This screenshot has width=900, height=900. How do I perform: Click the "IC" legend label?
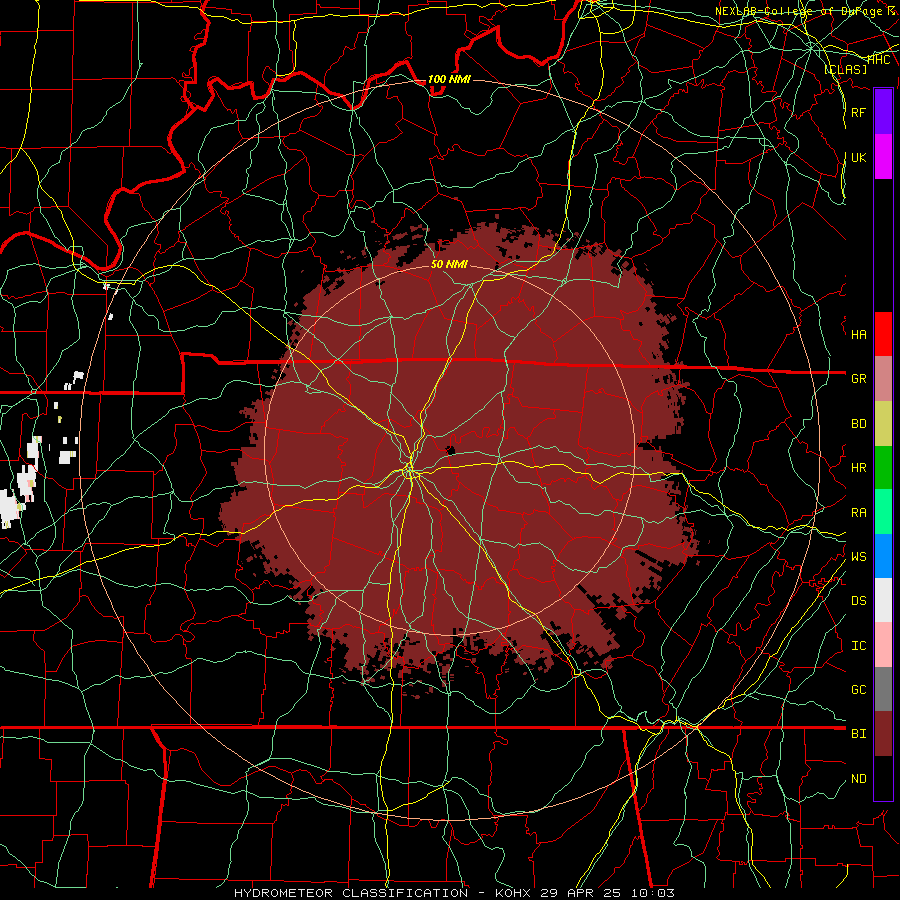858,646
